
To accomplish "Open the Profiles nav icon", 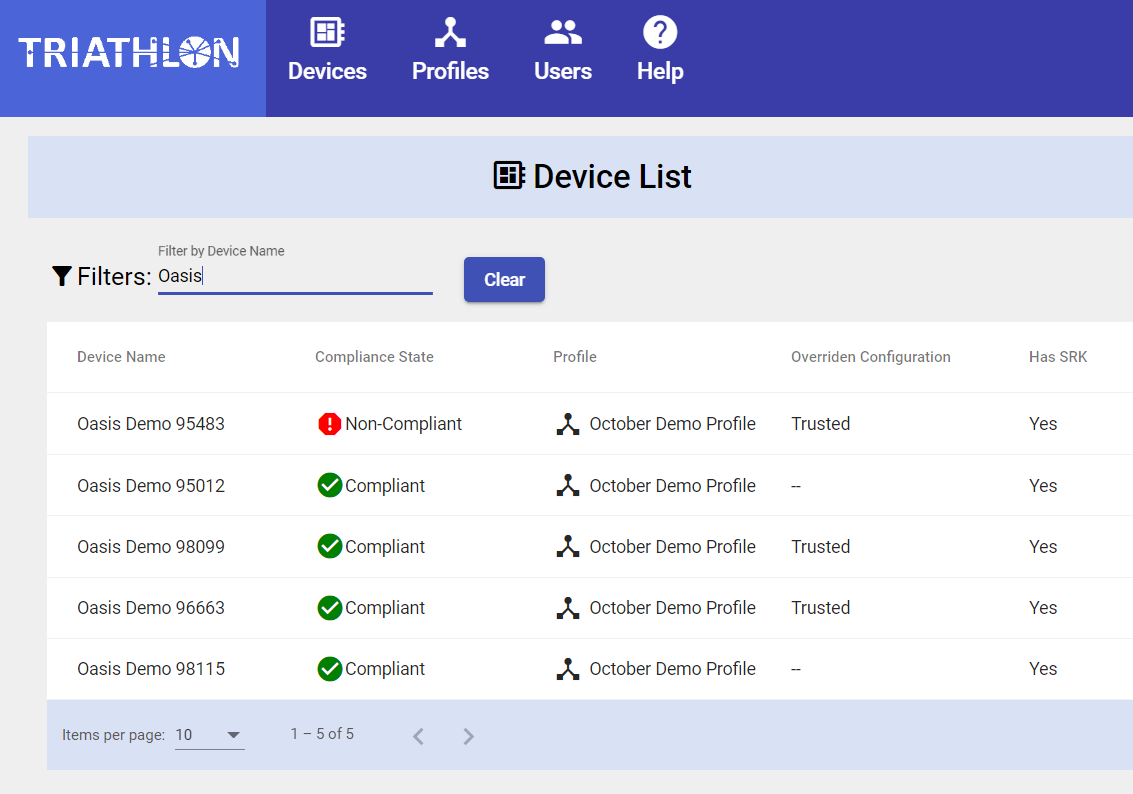I will (x=450, y=33).
